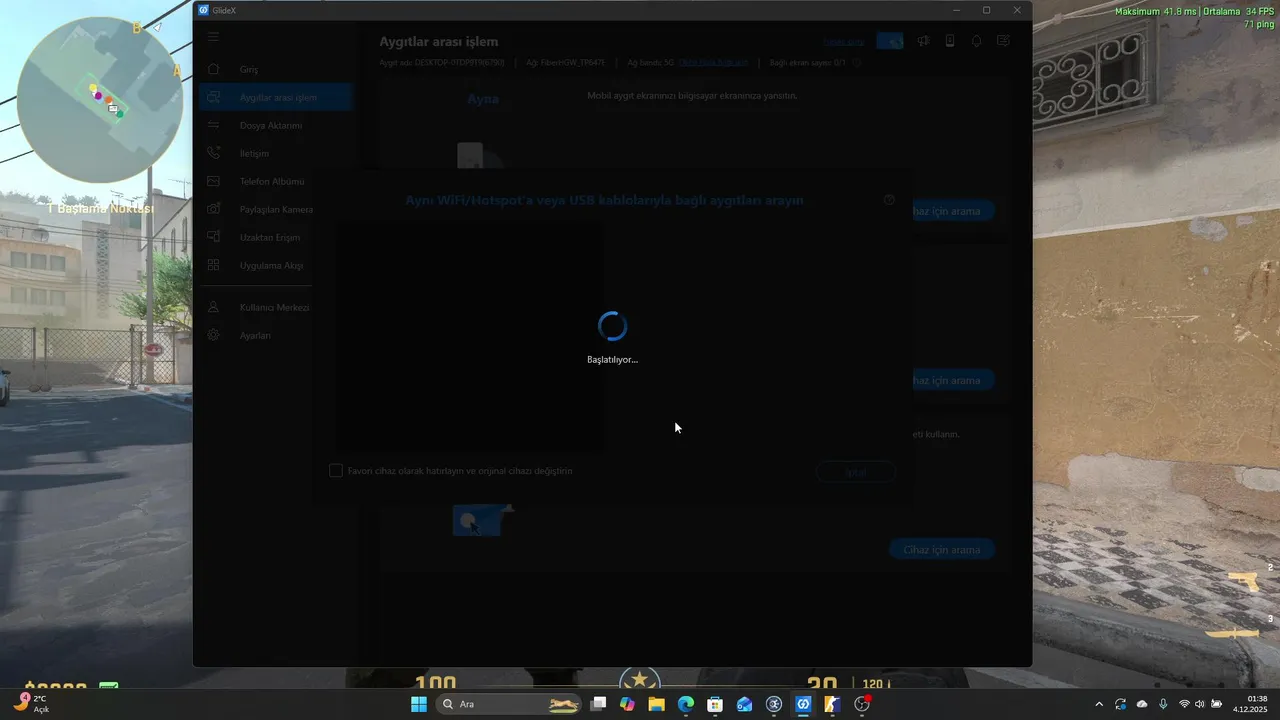
Task: Open File Explorer from the taskbar
Action: pyautogui.click(x=656, y=704)
